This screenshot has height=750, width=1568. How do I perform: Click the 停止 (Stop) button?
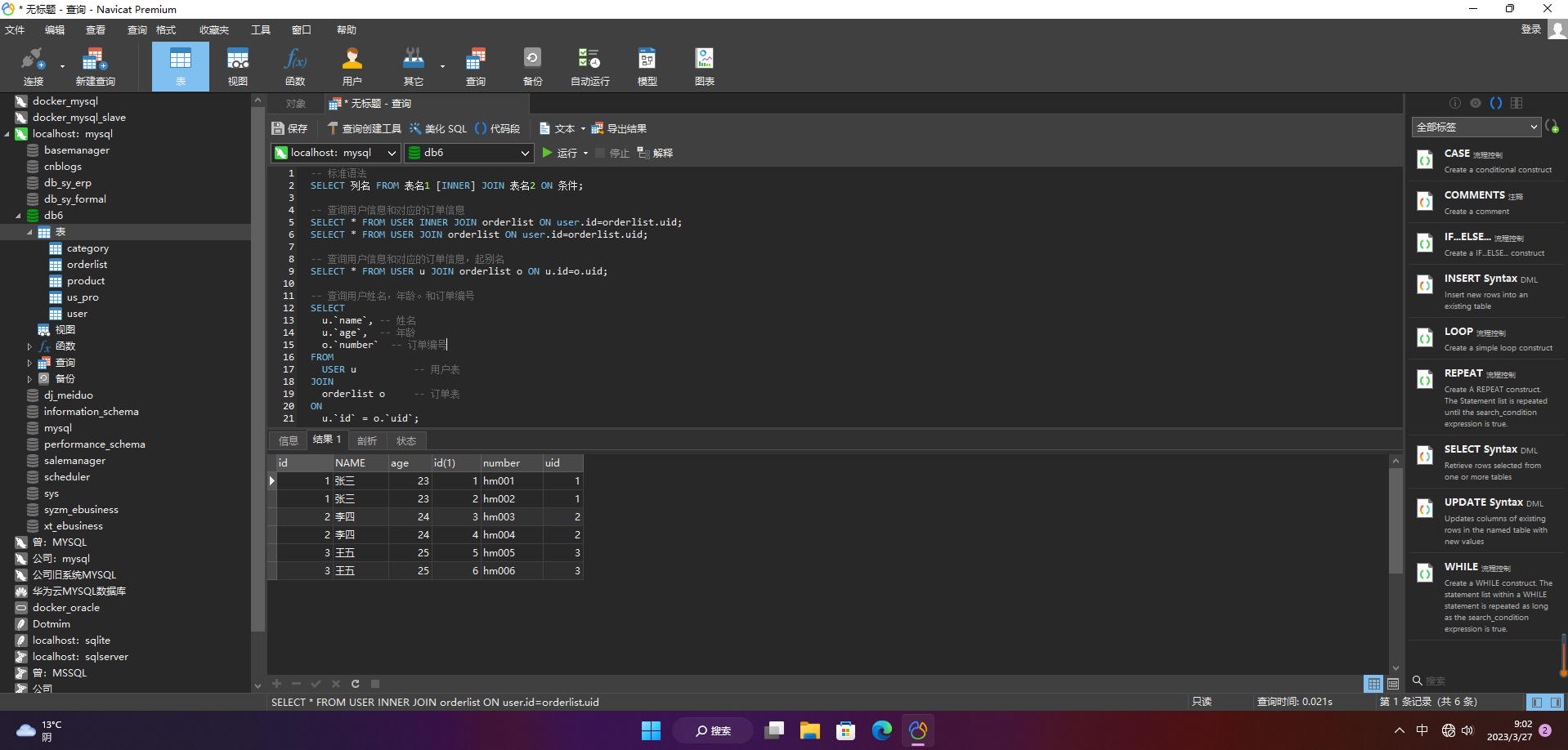612,153
